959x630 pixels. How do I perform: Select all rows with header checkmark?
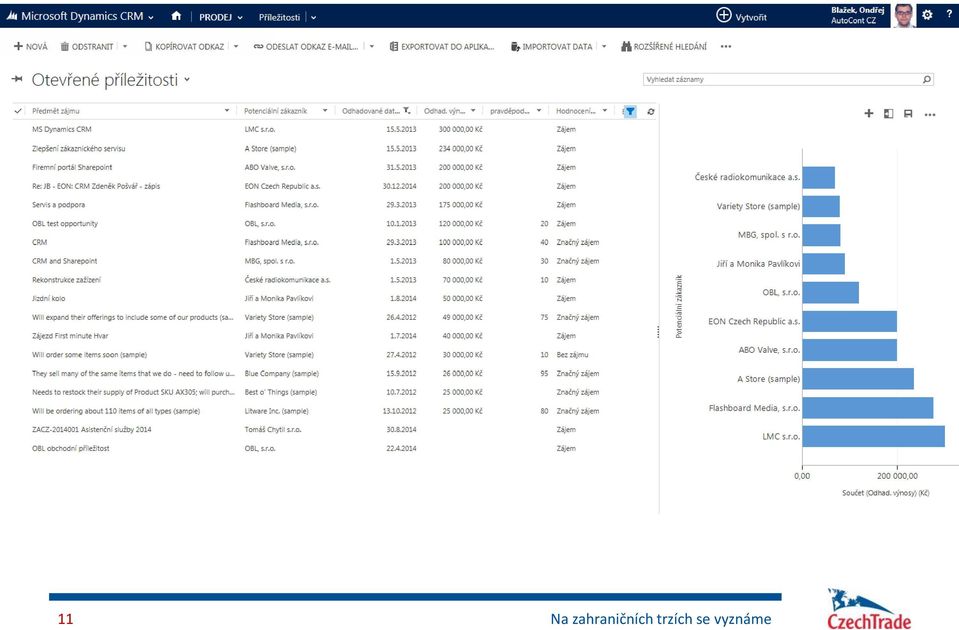(x=18, y=111)
